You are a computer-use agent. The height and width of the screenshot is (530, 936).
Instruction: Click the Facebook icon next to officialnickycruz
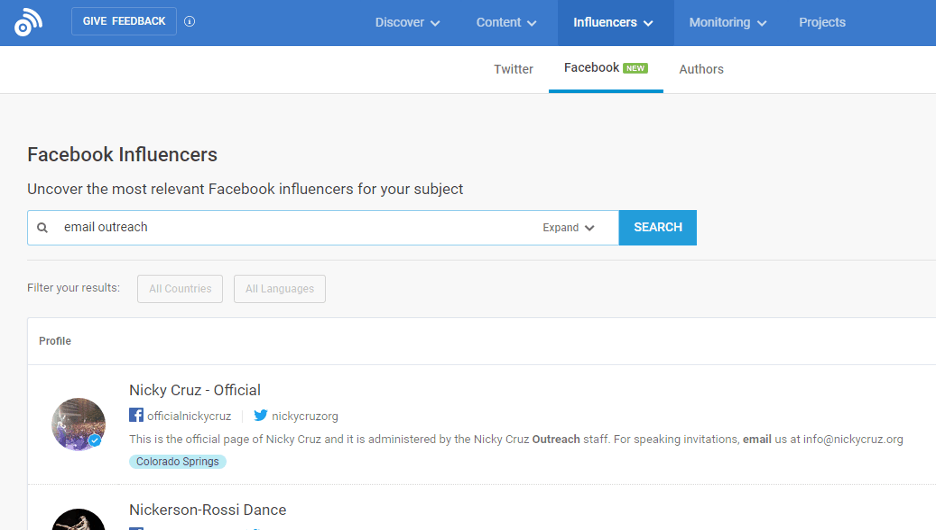click(136, 415)
